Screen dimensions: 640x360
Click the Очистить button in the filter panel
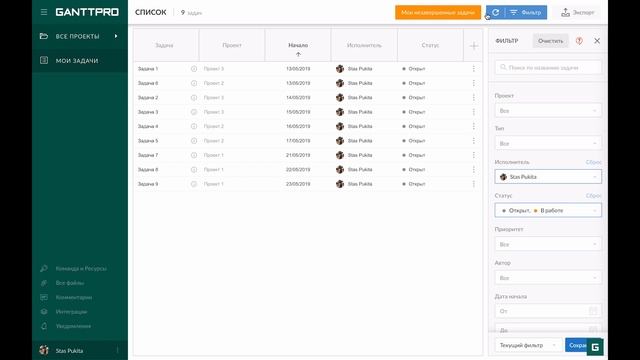pyautogui.click(x=550, y=41)
